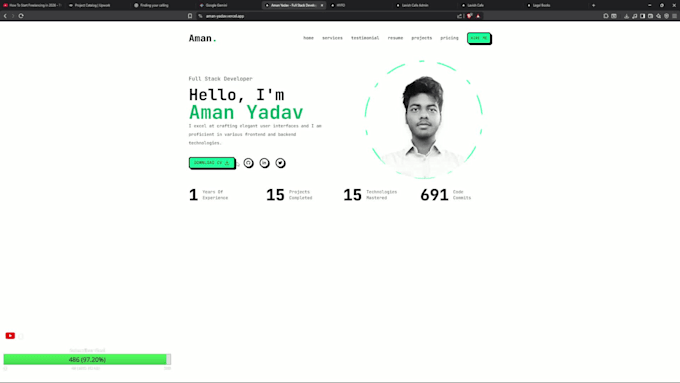This screenshot has width=680, height=383.
Task: Click the VPN shield icon in toolbar
Action: (x=667, y=16)
